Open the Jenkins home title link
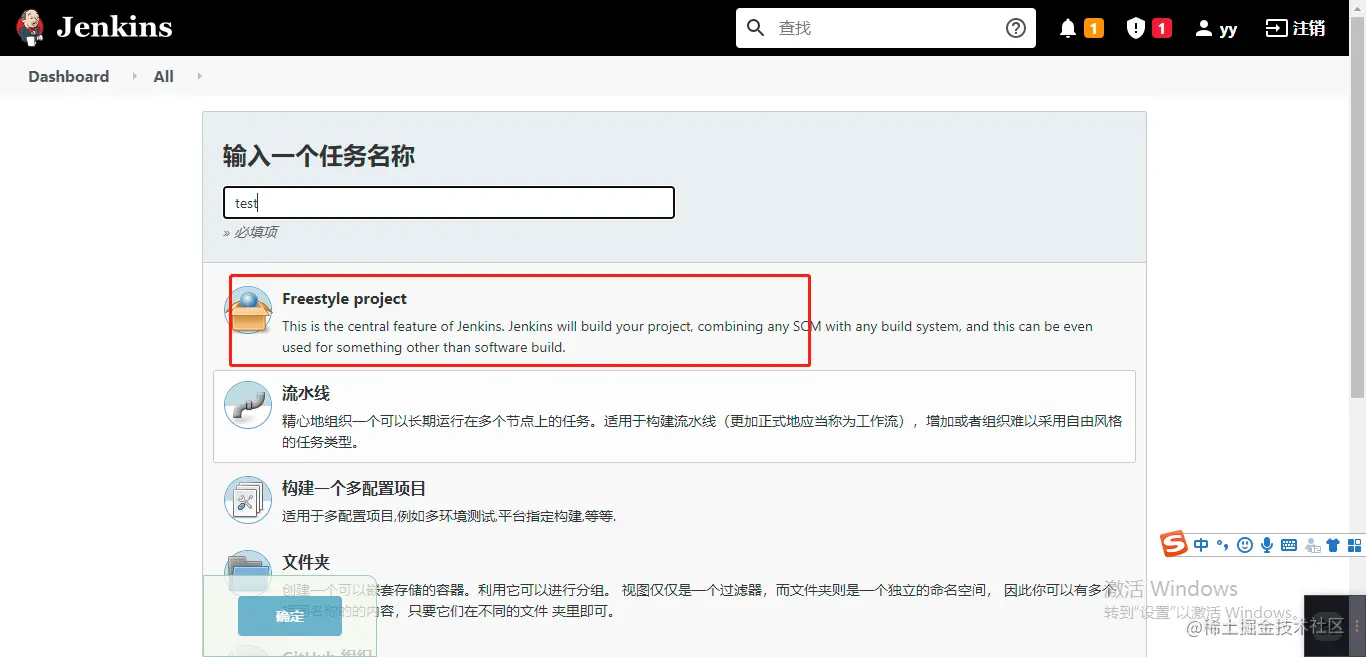 (x=114, y=27)
